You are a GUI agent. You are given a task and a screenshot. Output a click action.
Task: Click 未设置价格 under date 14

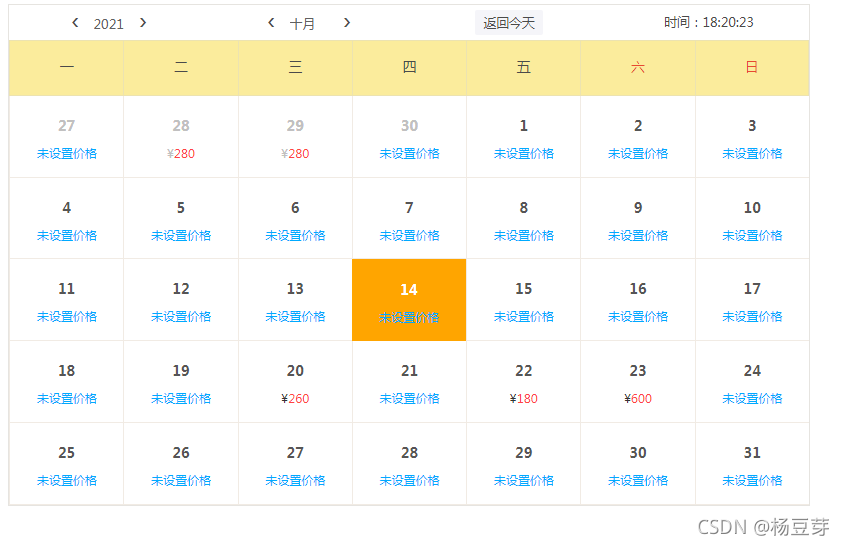tap(409, 317)
